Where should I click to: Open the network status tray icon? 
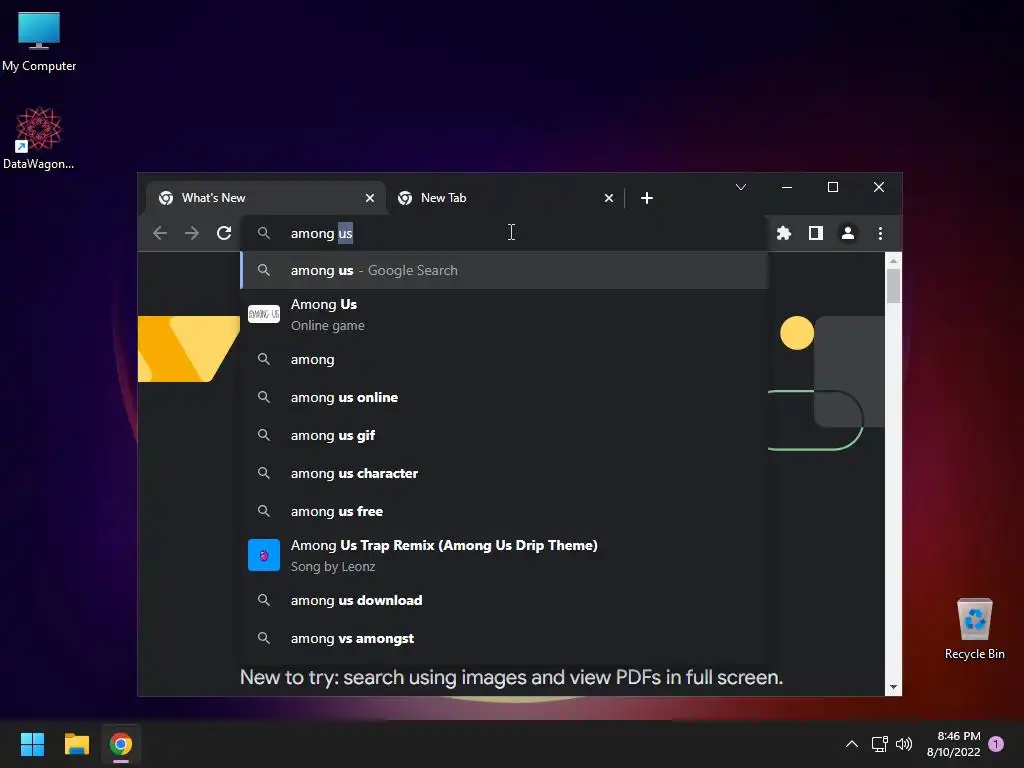(880, 744)
